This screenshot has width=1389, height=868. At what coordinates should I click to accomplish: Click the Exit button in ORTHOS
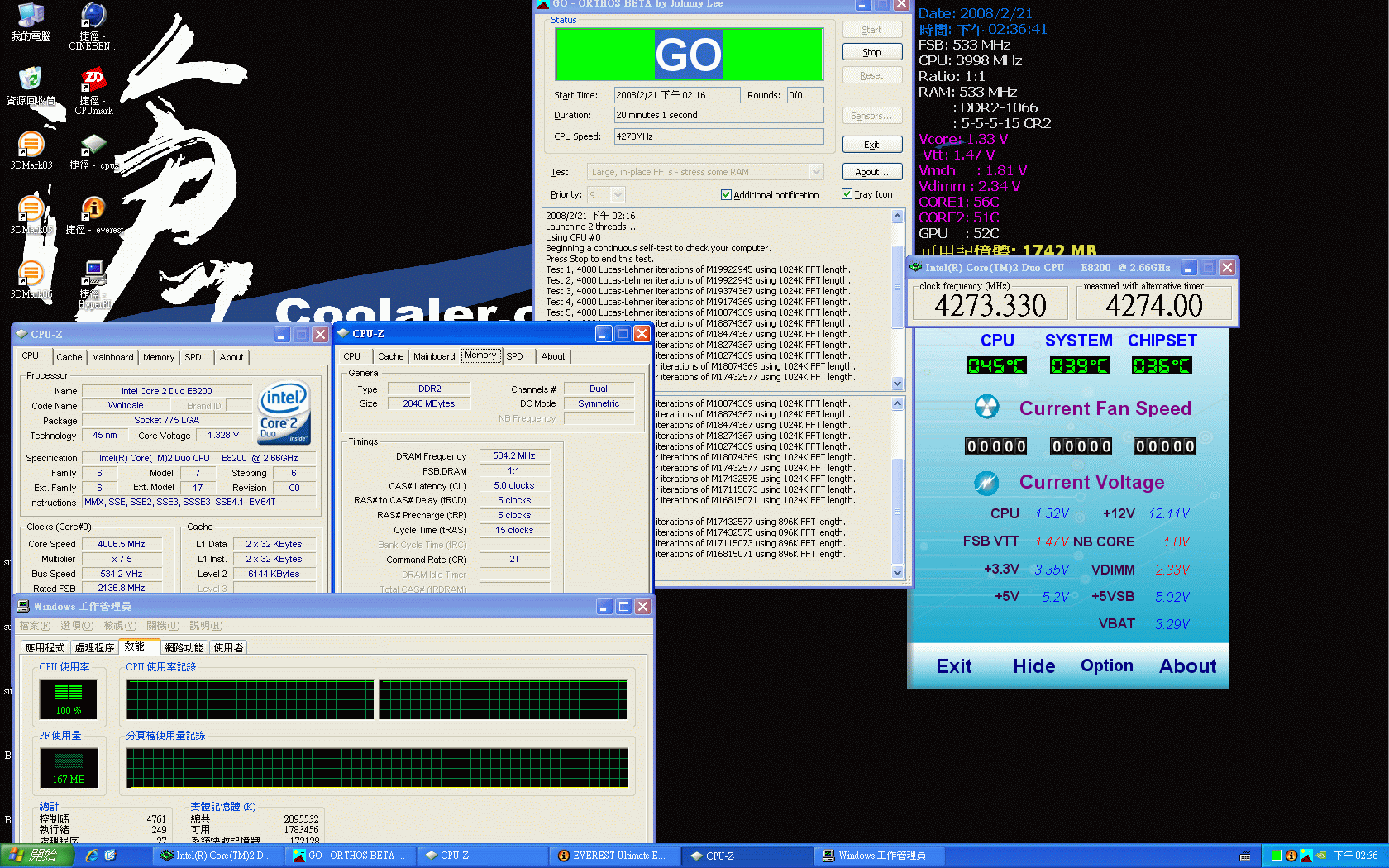[872, 145]
